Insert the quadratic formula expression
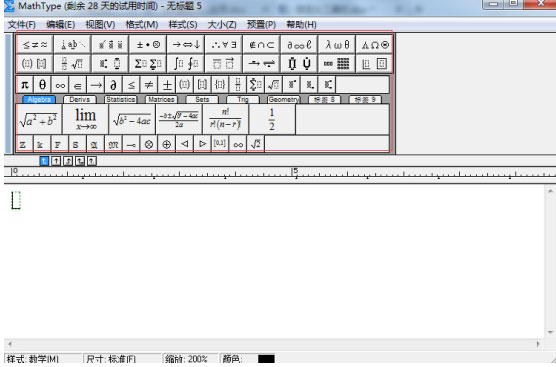The width and height of the screenshot is (556, 367). coord(179,119)
